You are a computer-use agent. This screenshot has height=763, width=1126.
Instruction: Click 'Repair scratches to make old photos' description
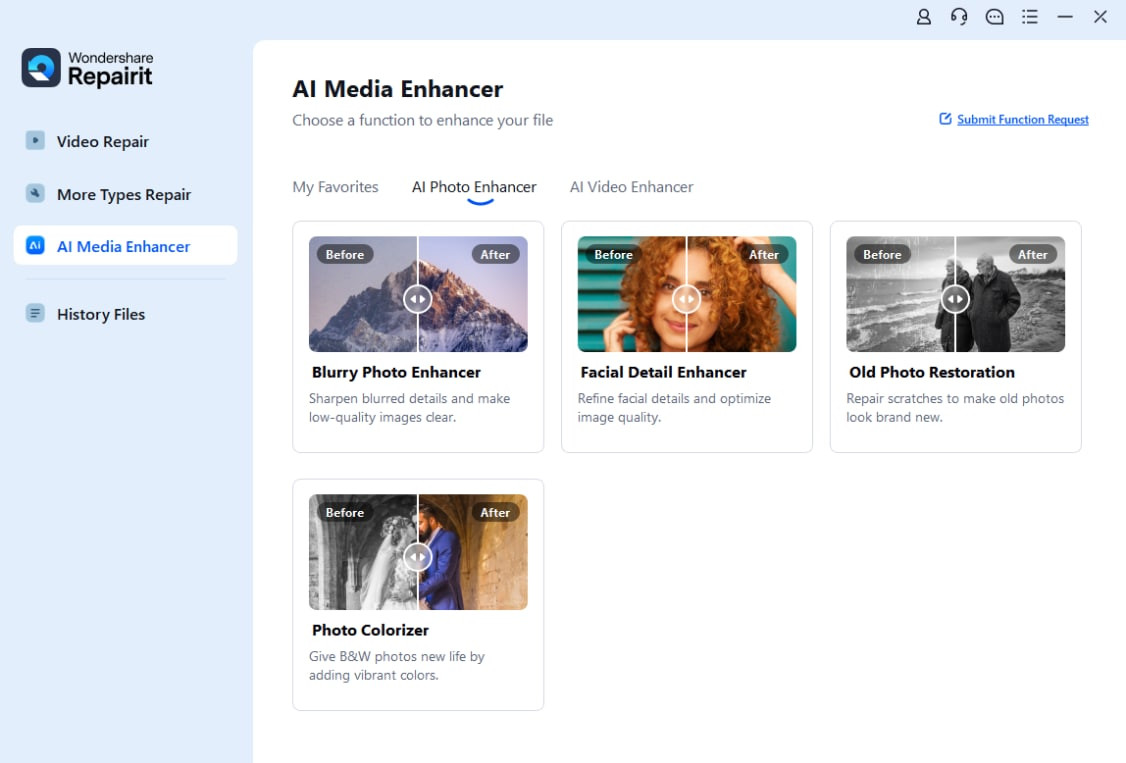(955, 408)
